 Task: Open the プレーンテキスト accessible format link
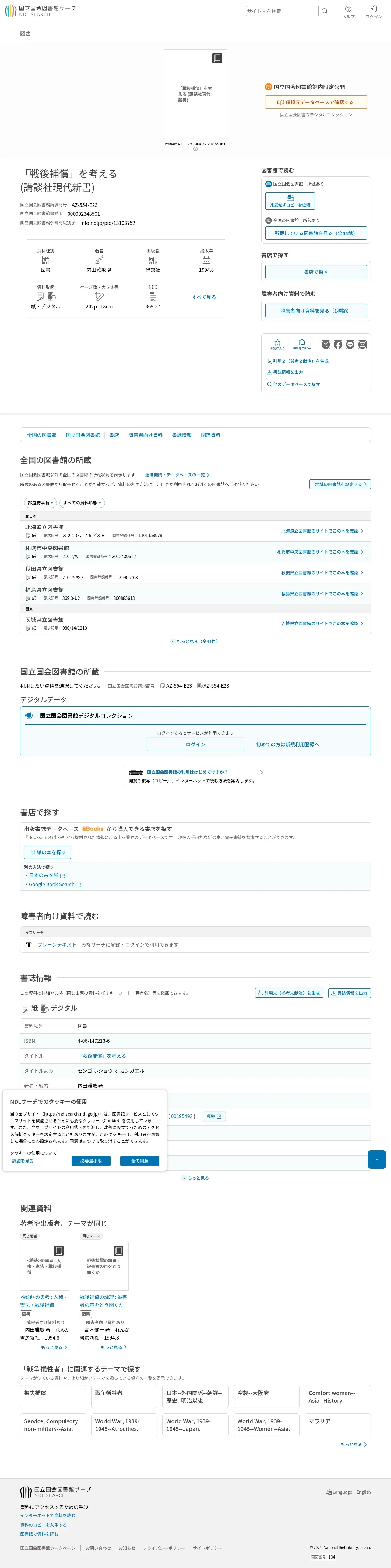(x=57, y=945)
